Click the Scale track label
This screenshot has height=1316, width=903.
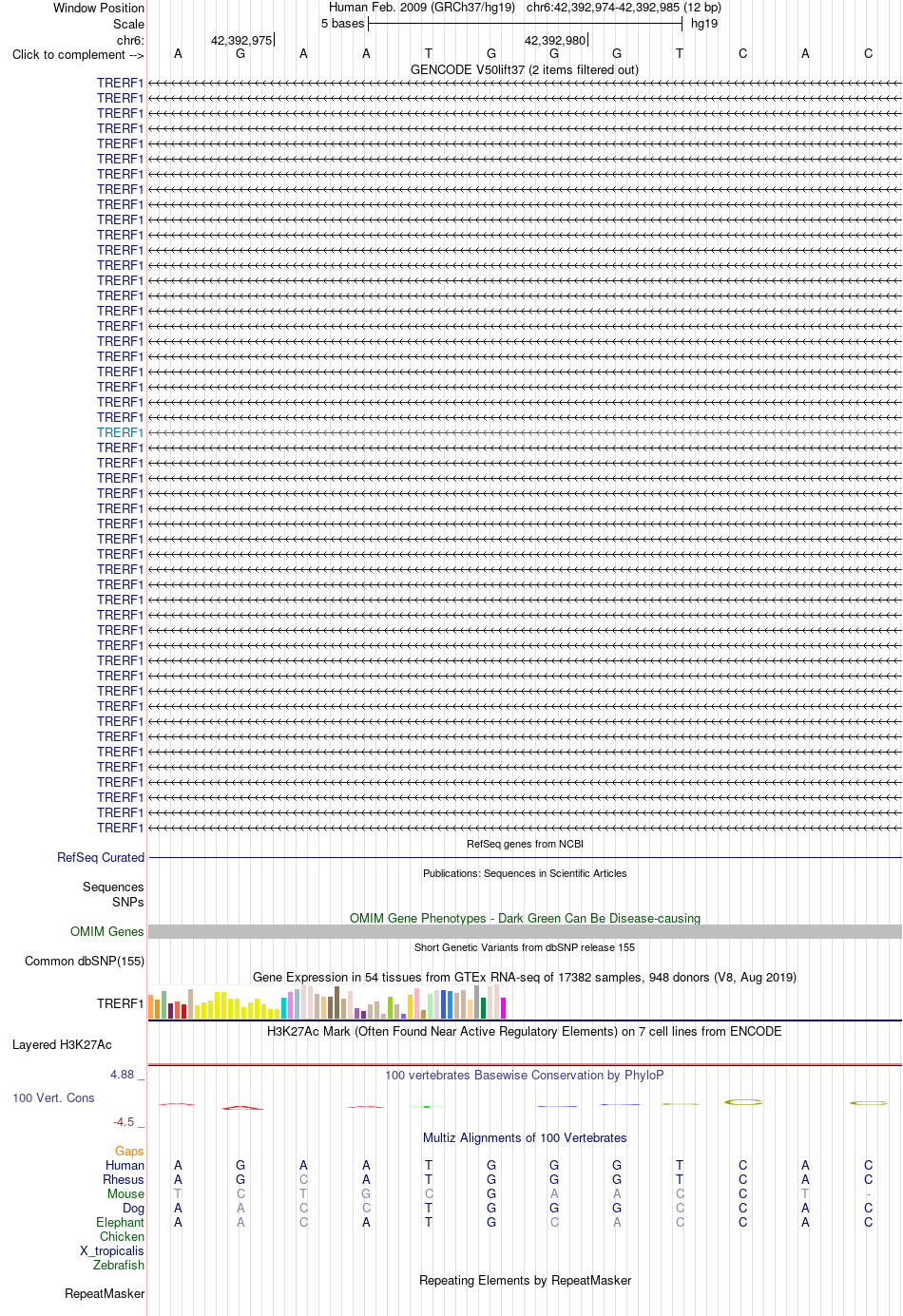point(129,24)
